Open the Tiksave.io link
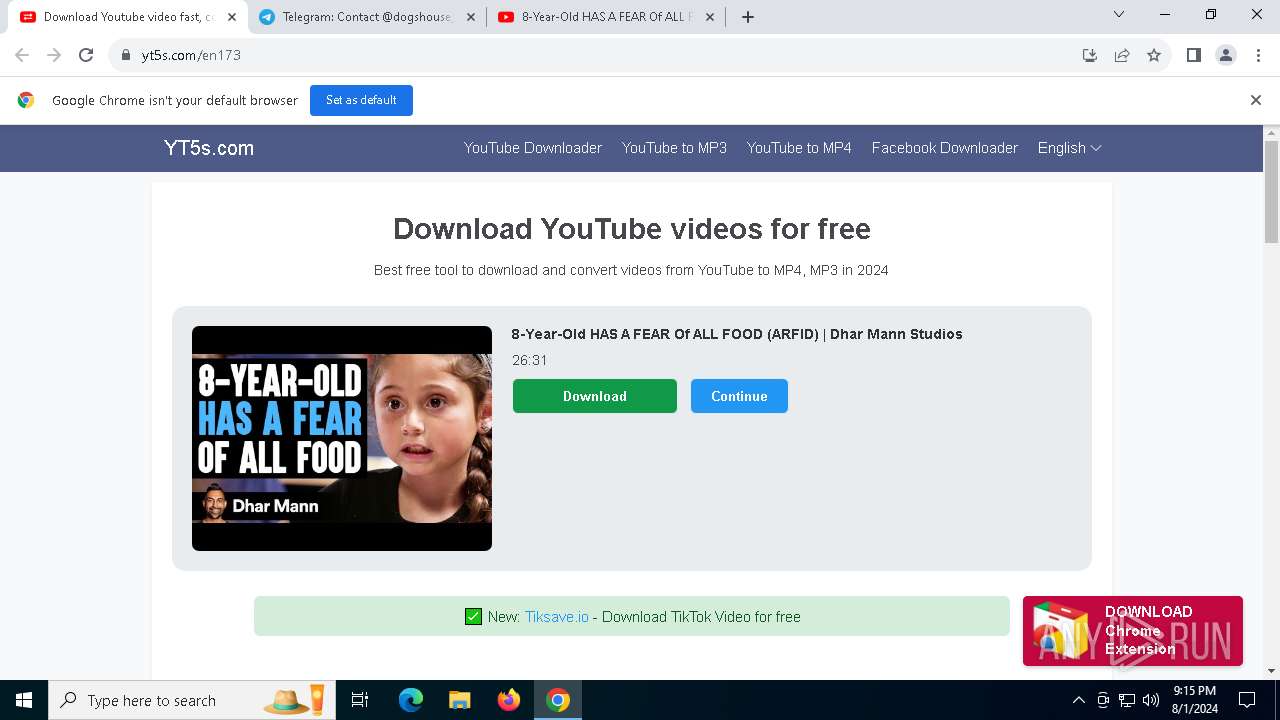The width and height of the screenshot is (1280, 720). point(556,617)
